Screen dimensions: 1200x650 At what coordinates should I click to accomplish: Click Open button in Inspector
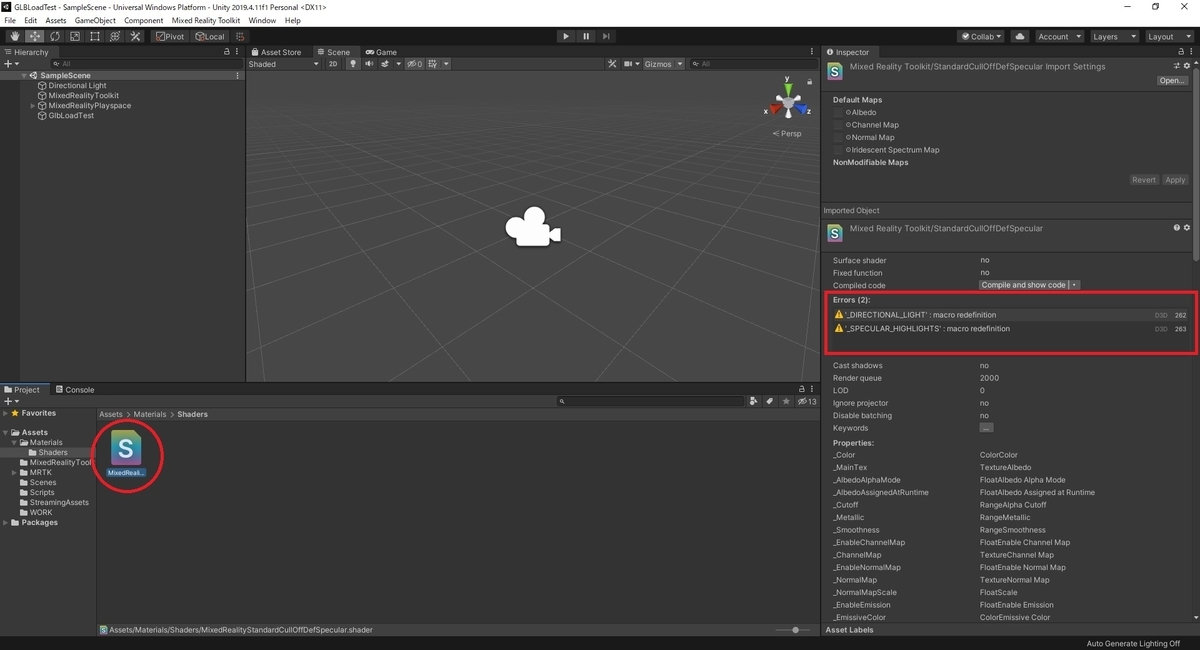pyautogui.click(x=1173, y=81)
